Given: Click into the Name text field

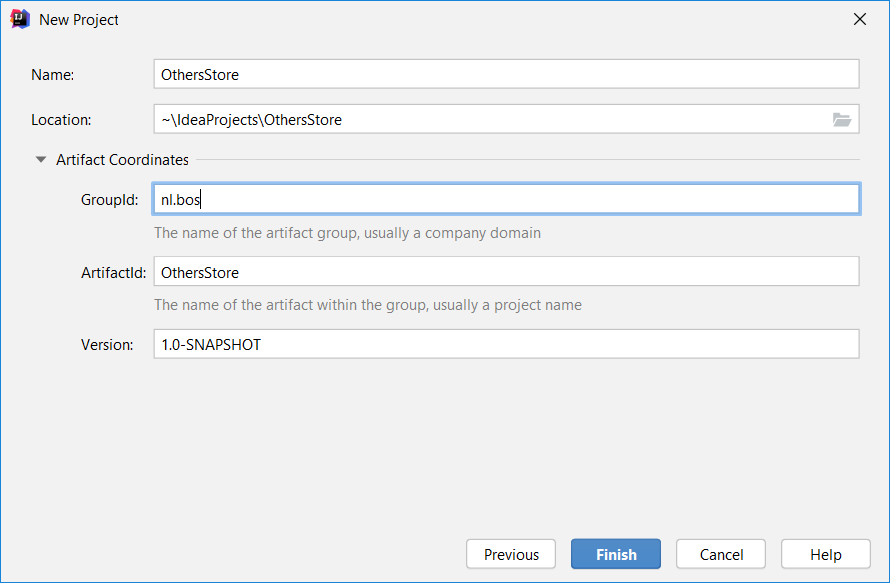Looking at the screenshot, I should point(506,74).
